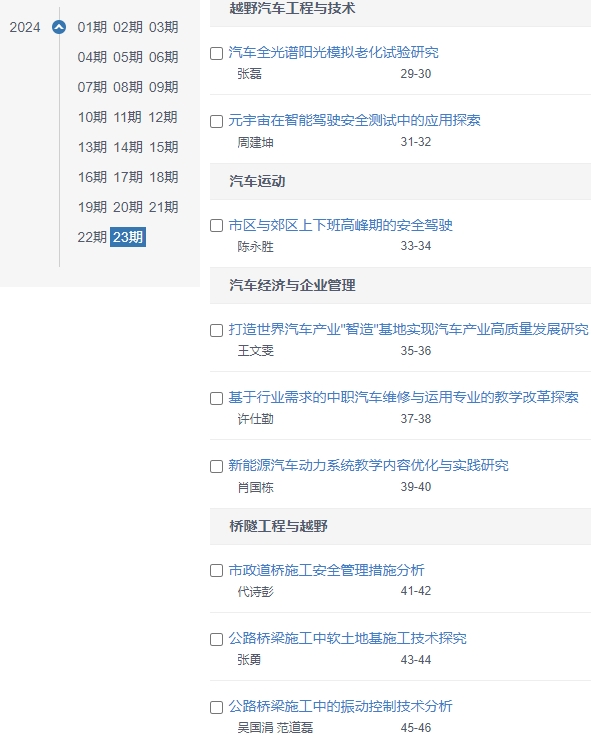The width and height of the screenshot is (591, 742).
Task: Open issue 08期
Action: point(128,87)
